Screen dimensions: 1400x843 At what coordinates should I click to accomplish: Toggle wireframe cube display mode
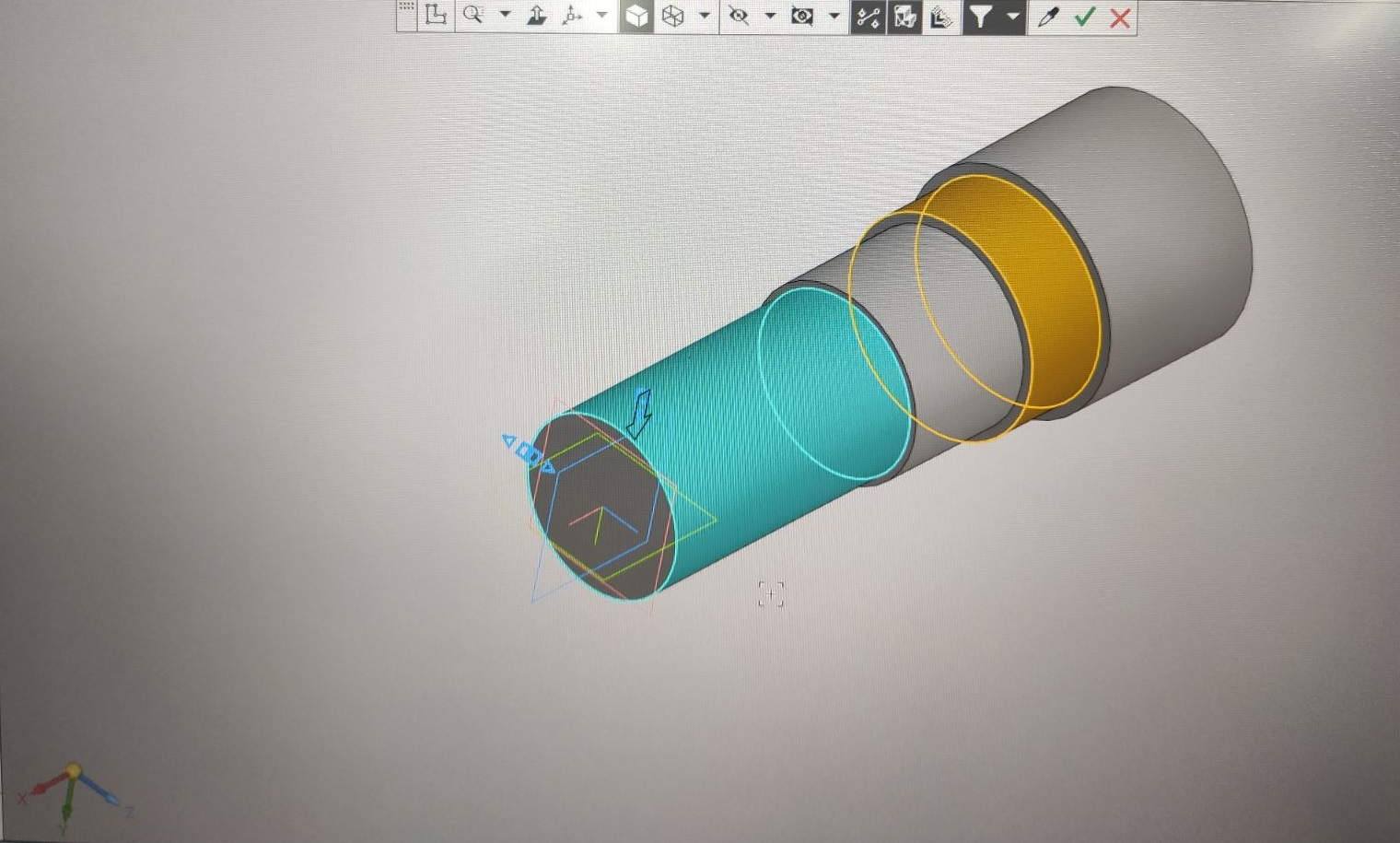673,16
